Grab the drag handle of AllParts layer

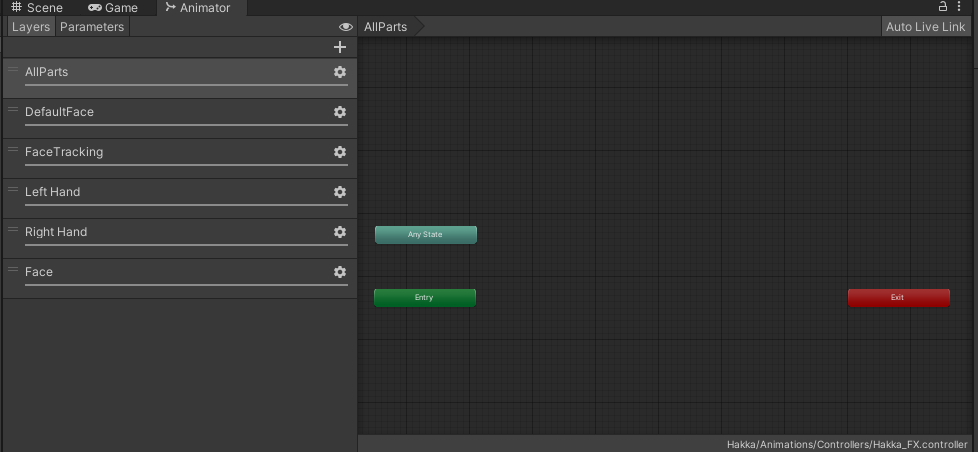click(x=13, y=69)
